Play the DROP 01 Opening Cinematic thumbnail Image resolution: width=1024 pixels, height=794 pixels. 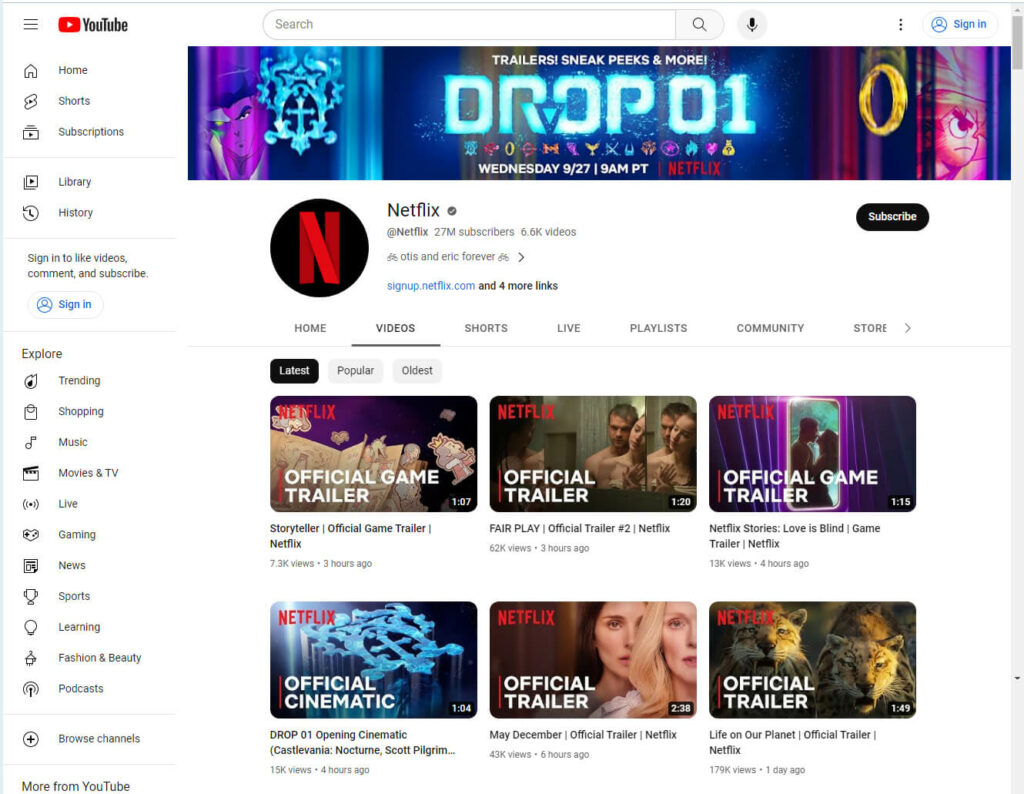click(x=374, y=659)
